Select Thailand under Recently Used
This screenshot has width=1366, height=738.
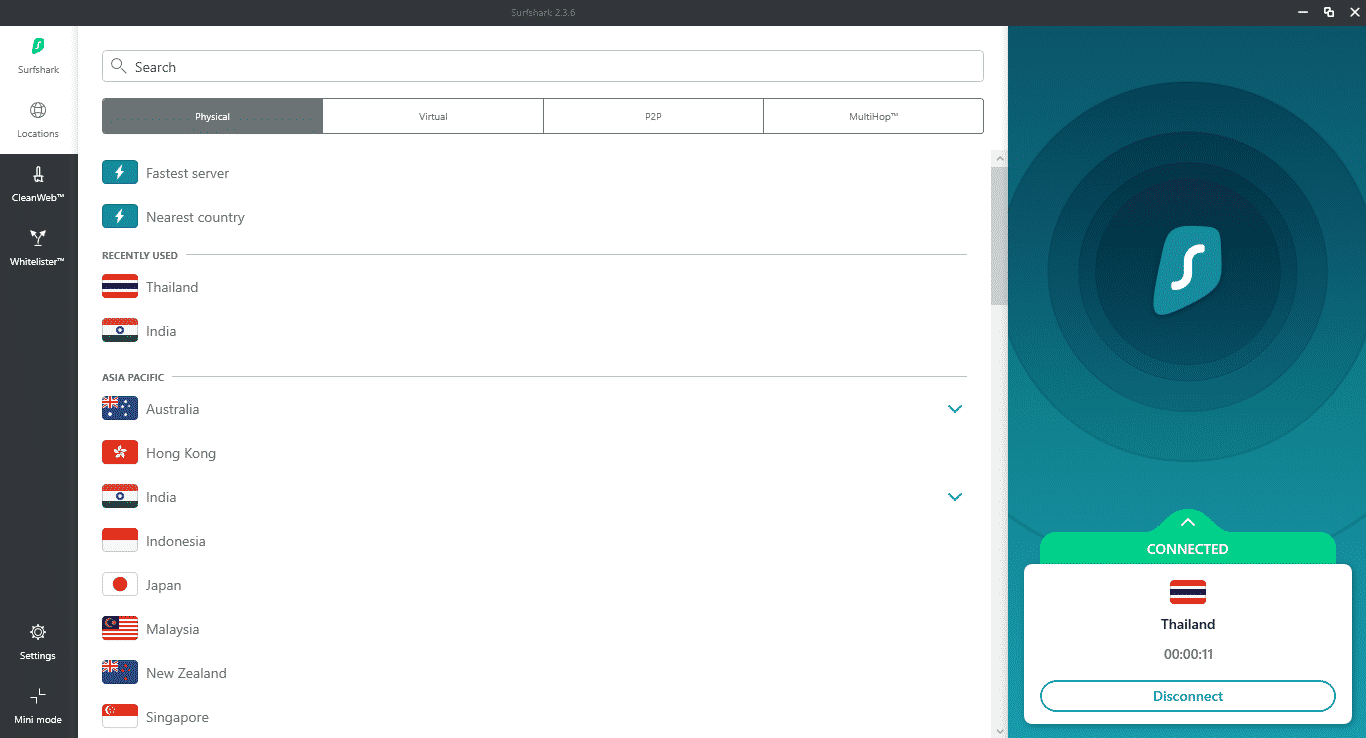click(x=534, y=287)
